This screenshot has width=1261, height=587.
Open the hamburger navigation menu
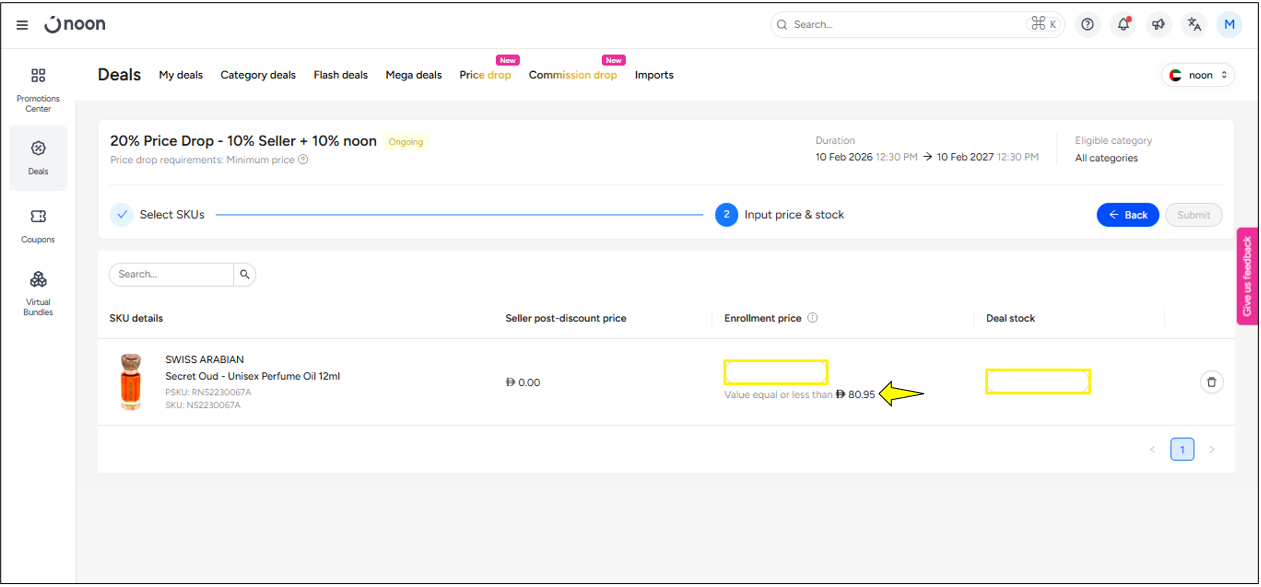click(22, 25)
